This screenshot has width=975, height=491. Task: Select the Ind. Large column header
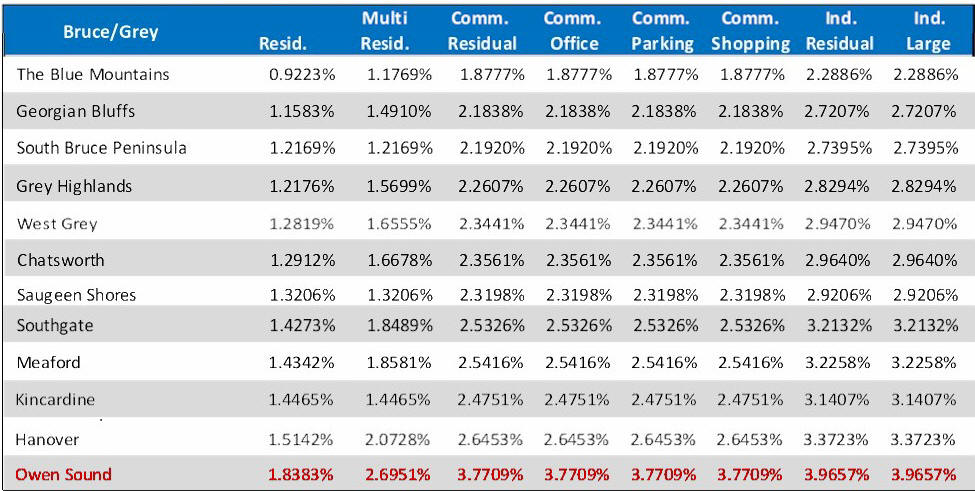pos(928,31)
